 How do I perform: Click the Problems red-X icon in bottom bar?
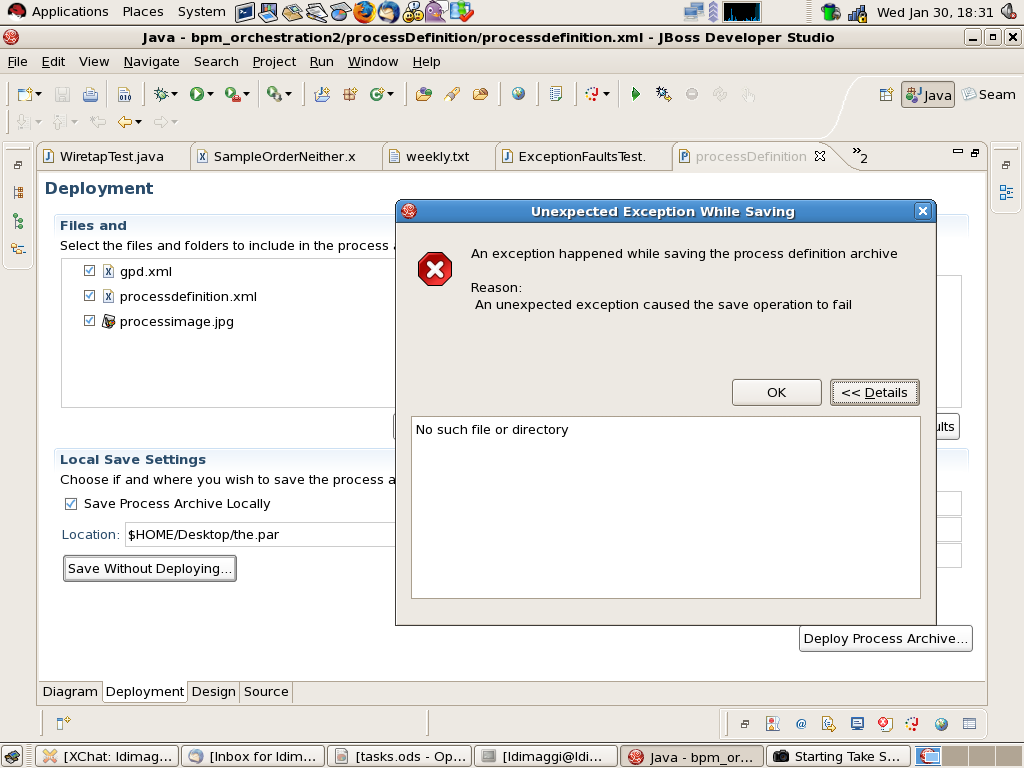[885, 724]
